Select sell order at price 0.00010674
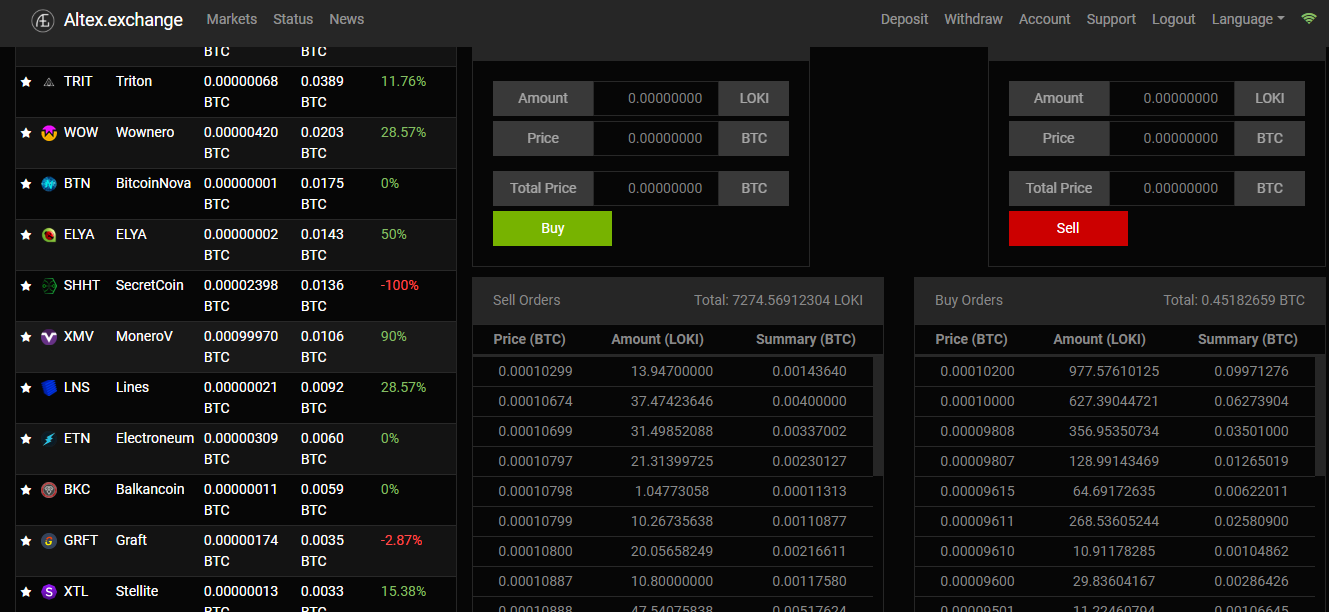1329x612 pixels. click(673, 401)
